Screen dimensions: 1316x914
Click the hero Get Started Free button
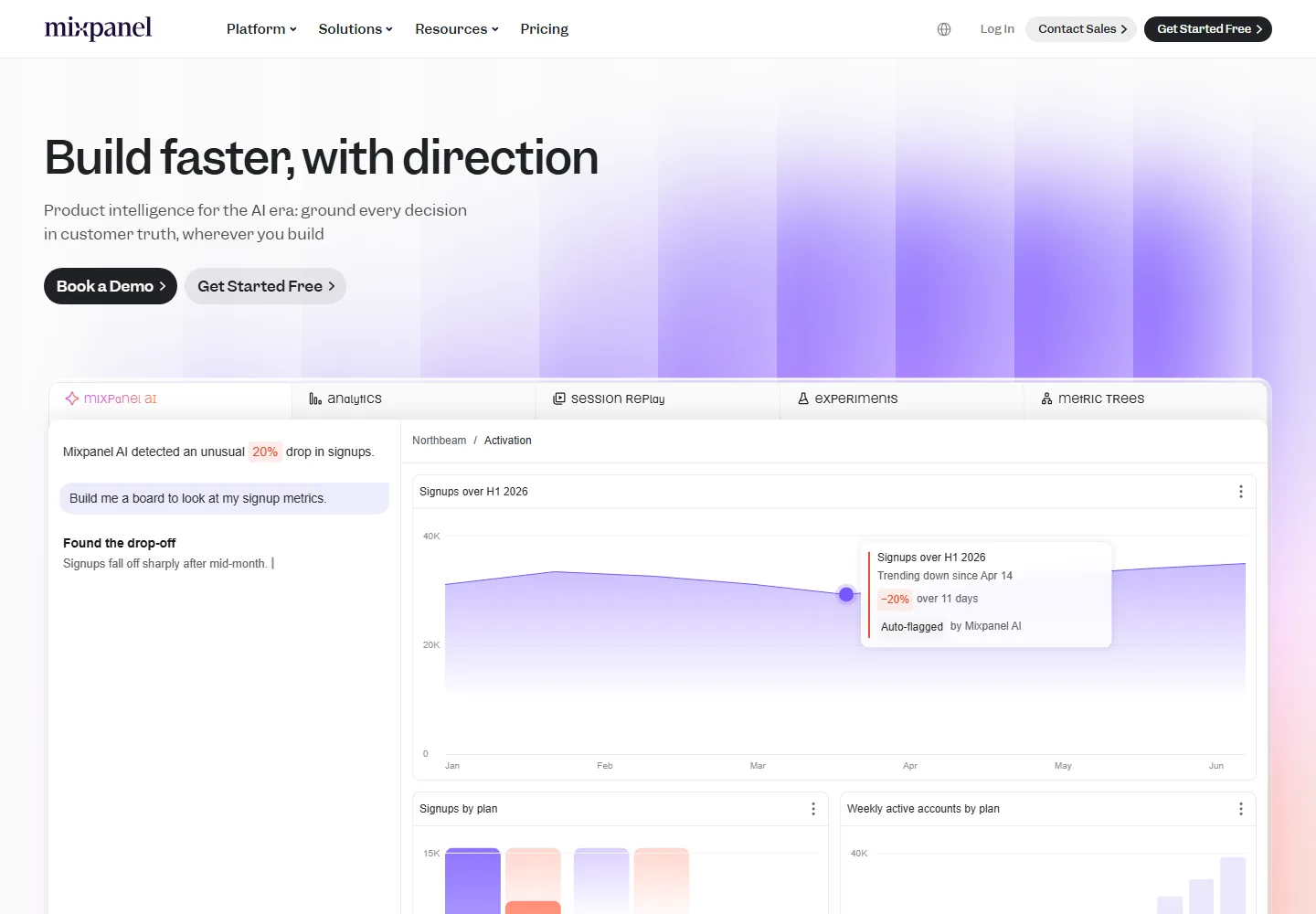tap(266, 286)
